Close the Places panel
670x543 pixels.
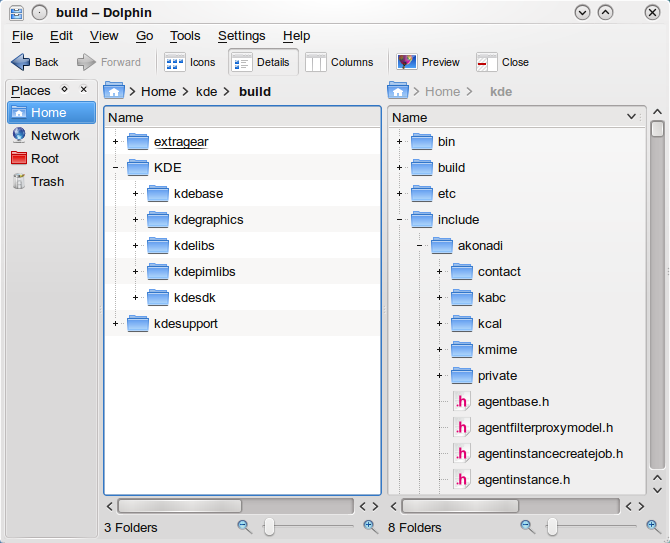click(84, 89)
